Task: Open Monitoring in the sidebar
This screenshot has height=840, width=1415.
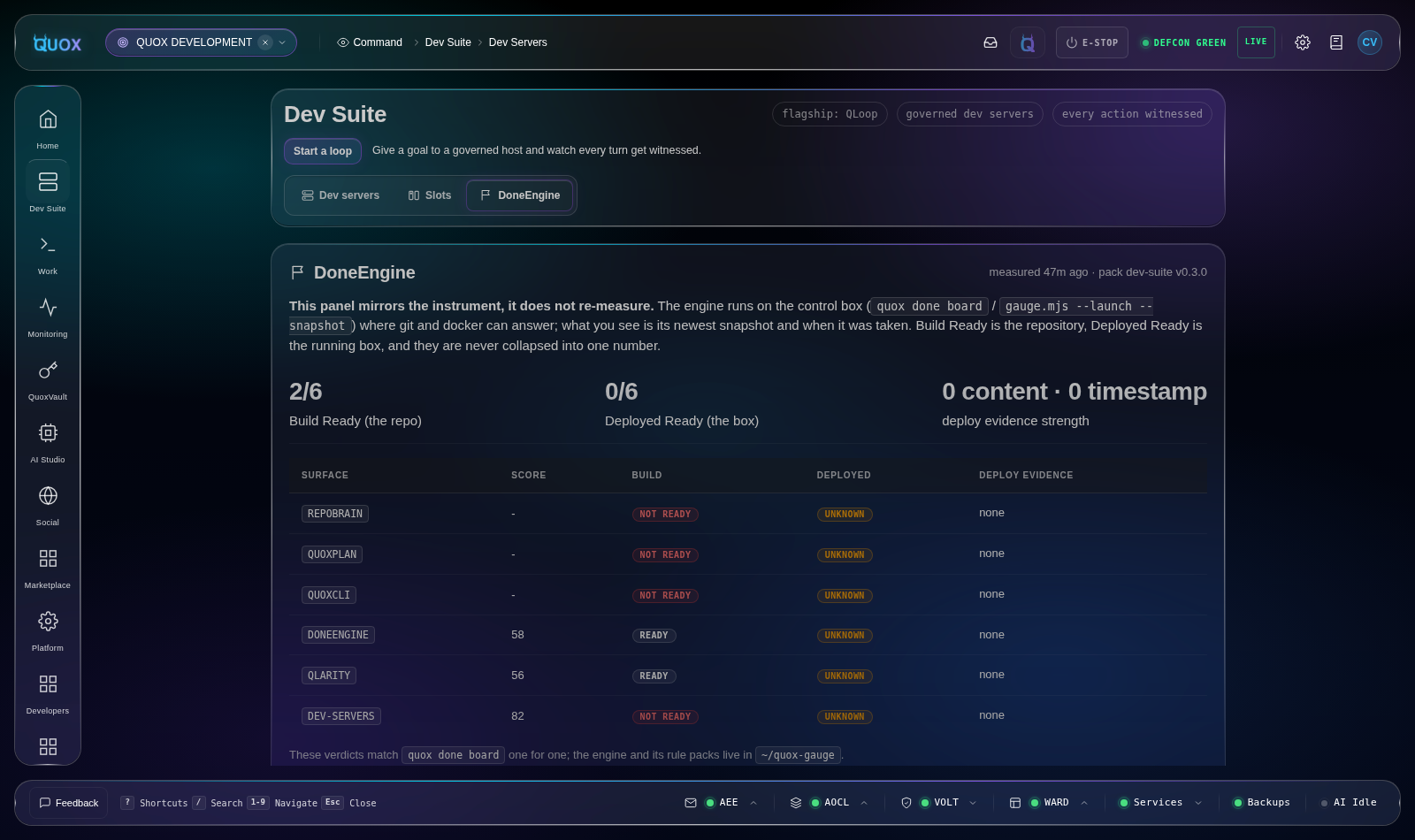Action: (48, 317)
